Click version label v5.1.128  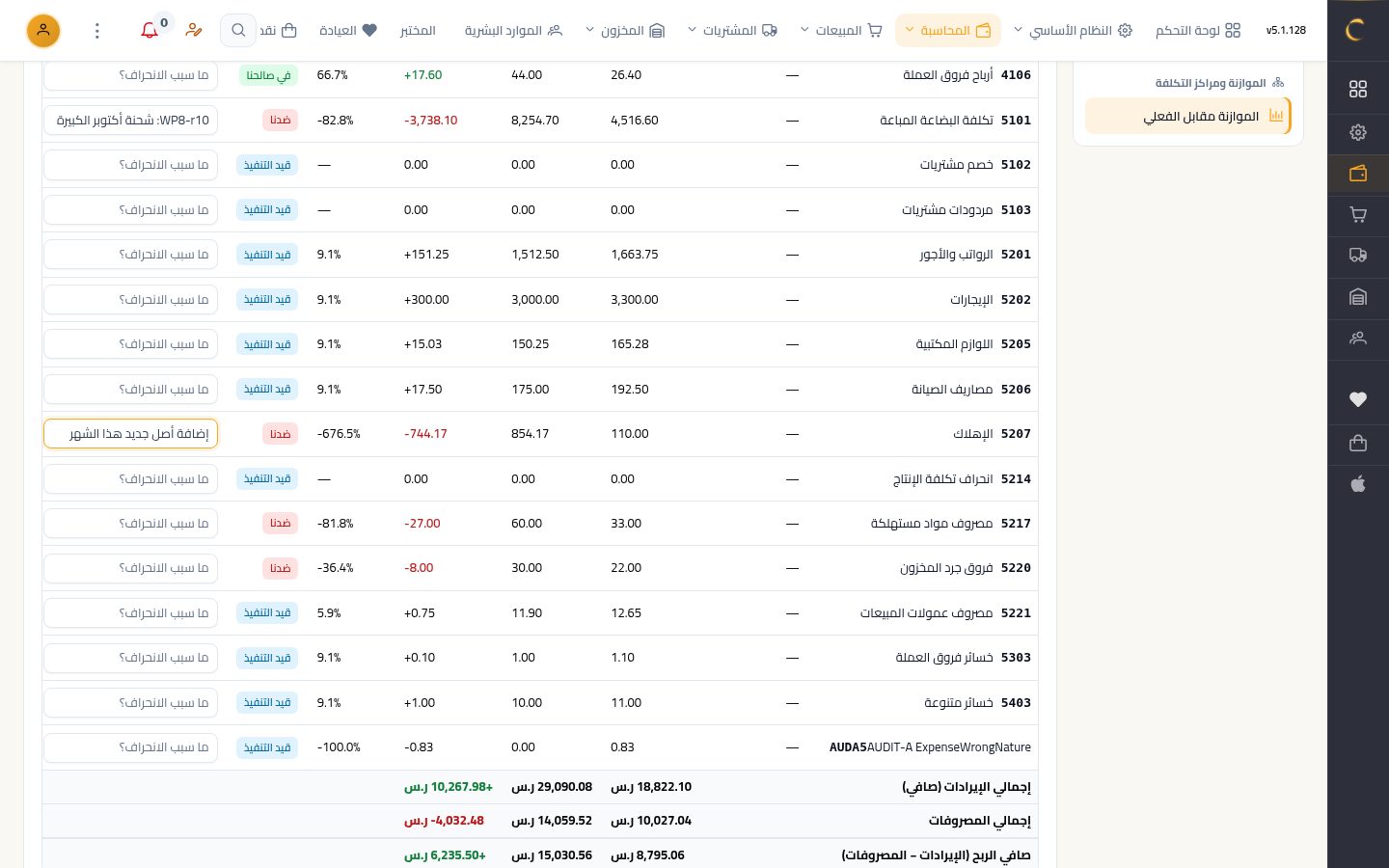click(1286, 31)
